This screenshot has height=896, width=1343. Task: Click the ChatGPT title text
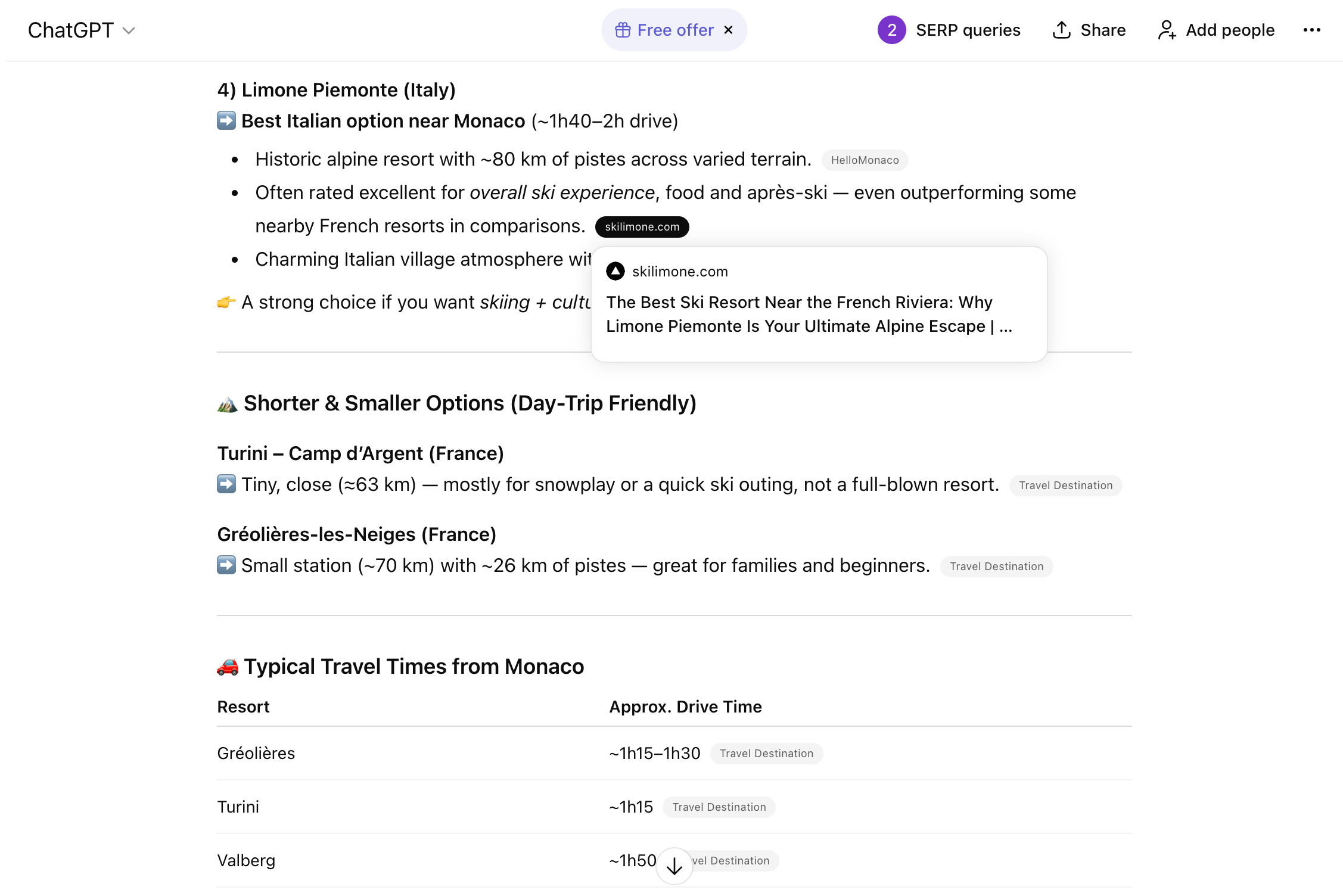(x=70, y=30)
